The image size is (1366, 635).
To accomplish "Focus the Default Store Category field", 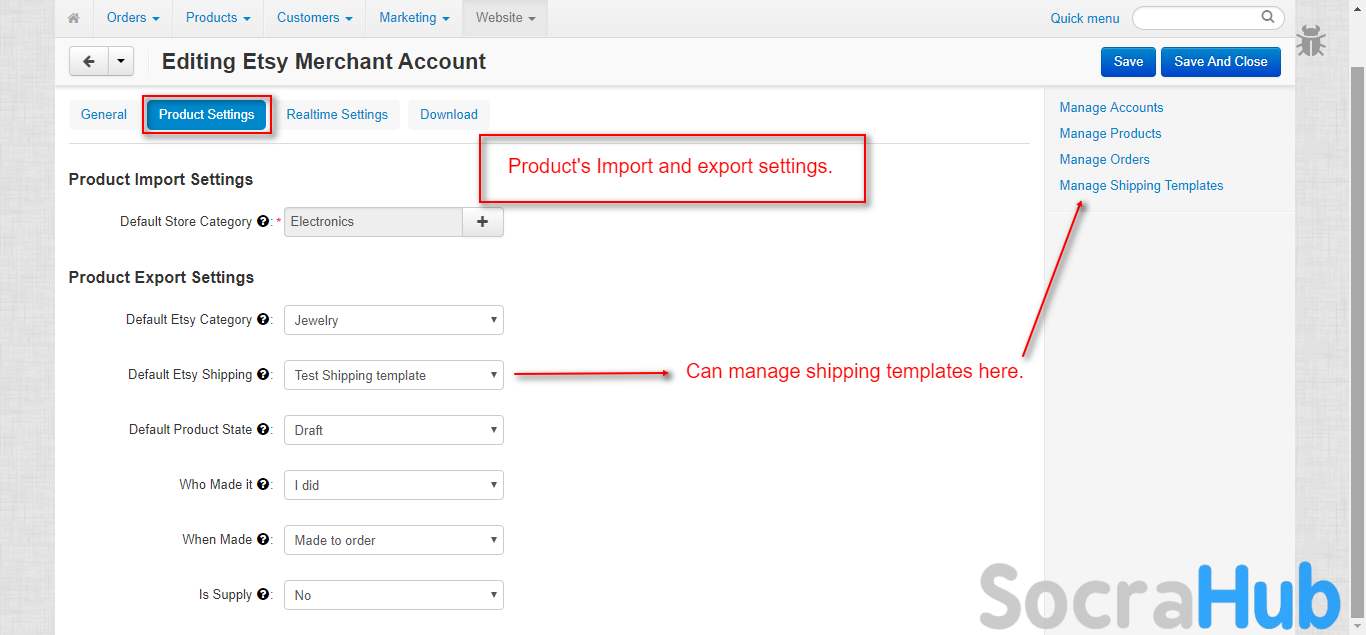I will (373, 222).
